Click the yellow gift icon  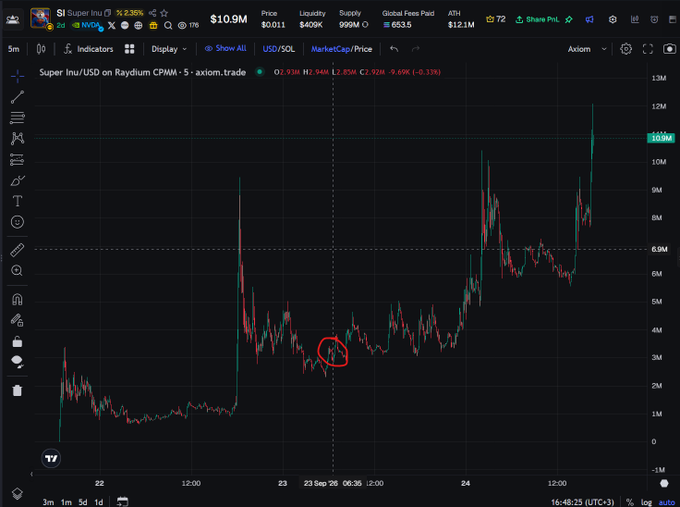pyautogui.click(x=153, y=25)
